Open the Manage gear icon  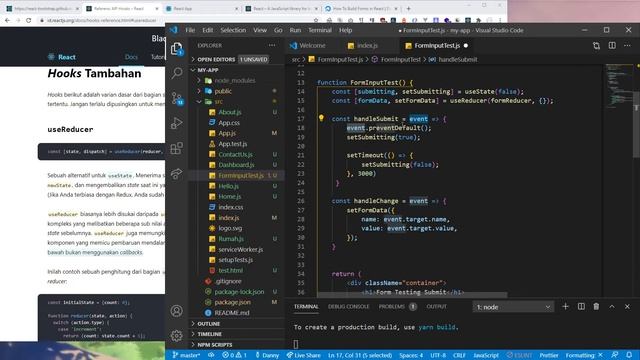(177, 336)
